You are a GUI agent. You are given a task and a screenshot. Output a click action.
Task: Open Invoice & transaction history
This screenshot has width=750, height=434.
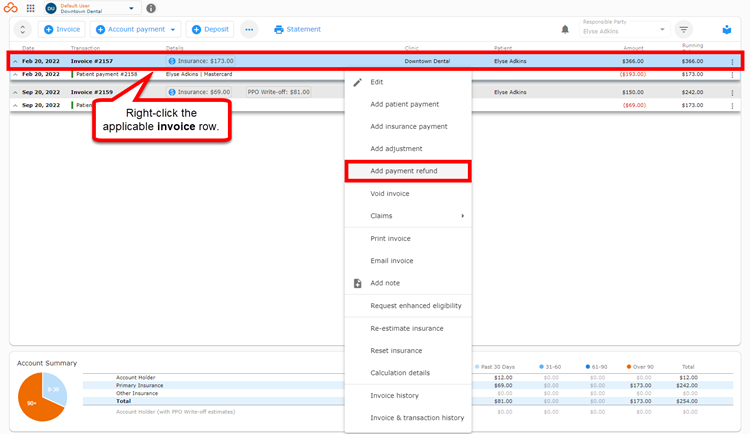point(408,418)
